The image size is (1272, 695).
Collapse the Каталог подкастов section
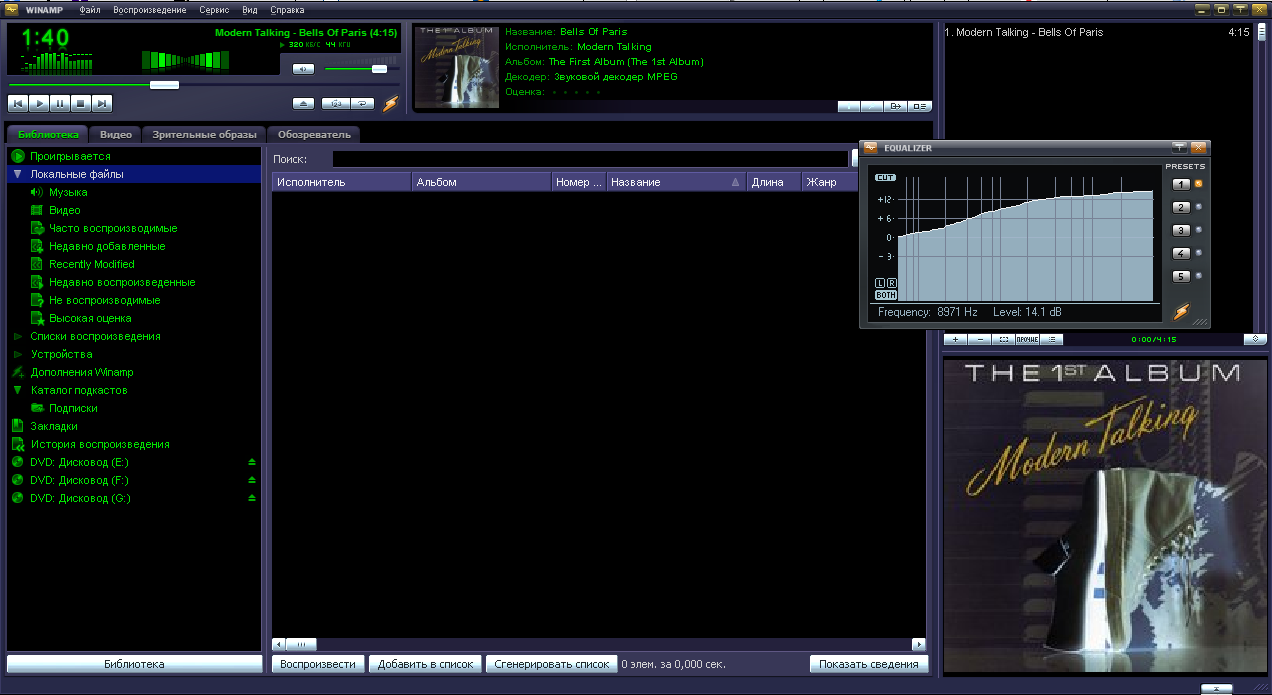17,390
